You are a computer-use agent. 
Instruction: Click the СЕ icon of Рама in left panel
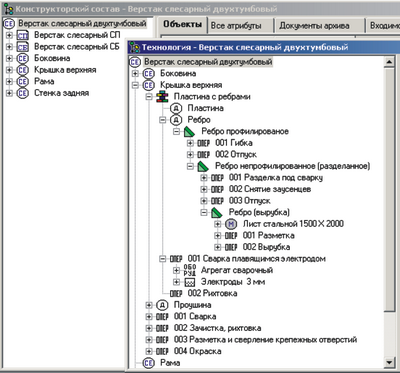[x=23, y=82]
